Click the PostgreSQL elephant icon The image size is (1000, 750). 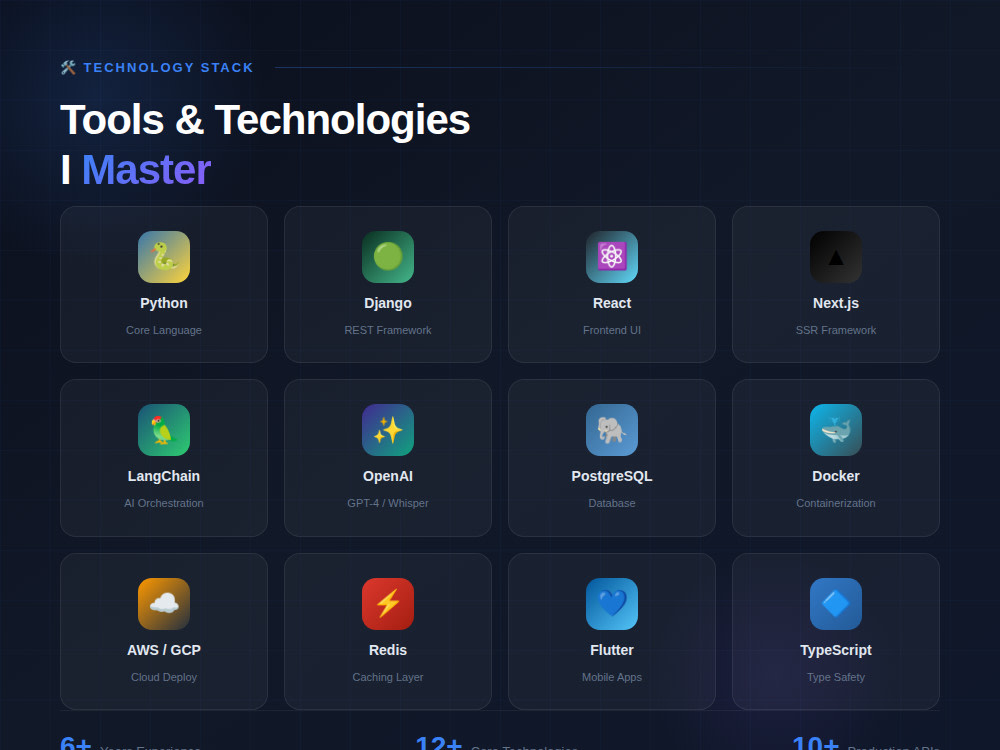612,430
